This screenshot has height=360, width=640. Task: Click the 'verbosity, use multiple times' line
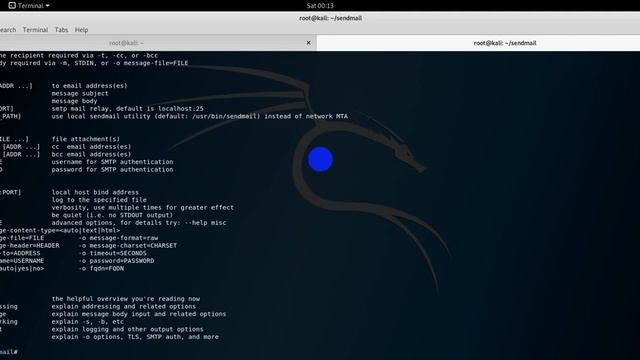(x=143, y=208)
